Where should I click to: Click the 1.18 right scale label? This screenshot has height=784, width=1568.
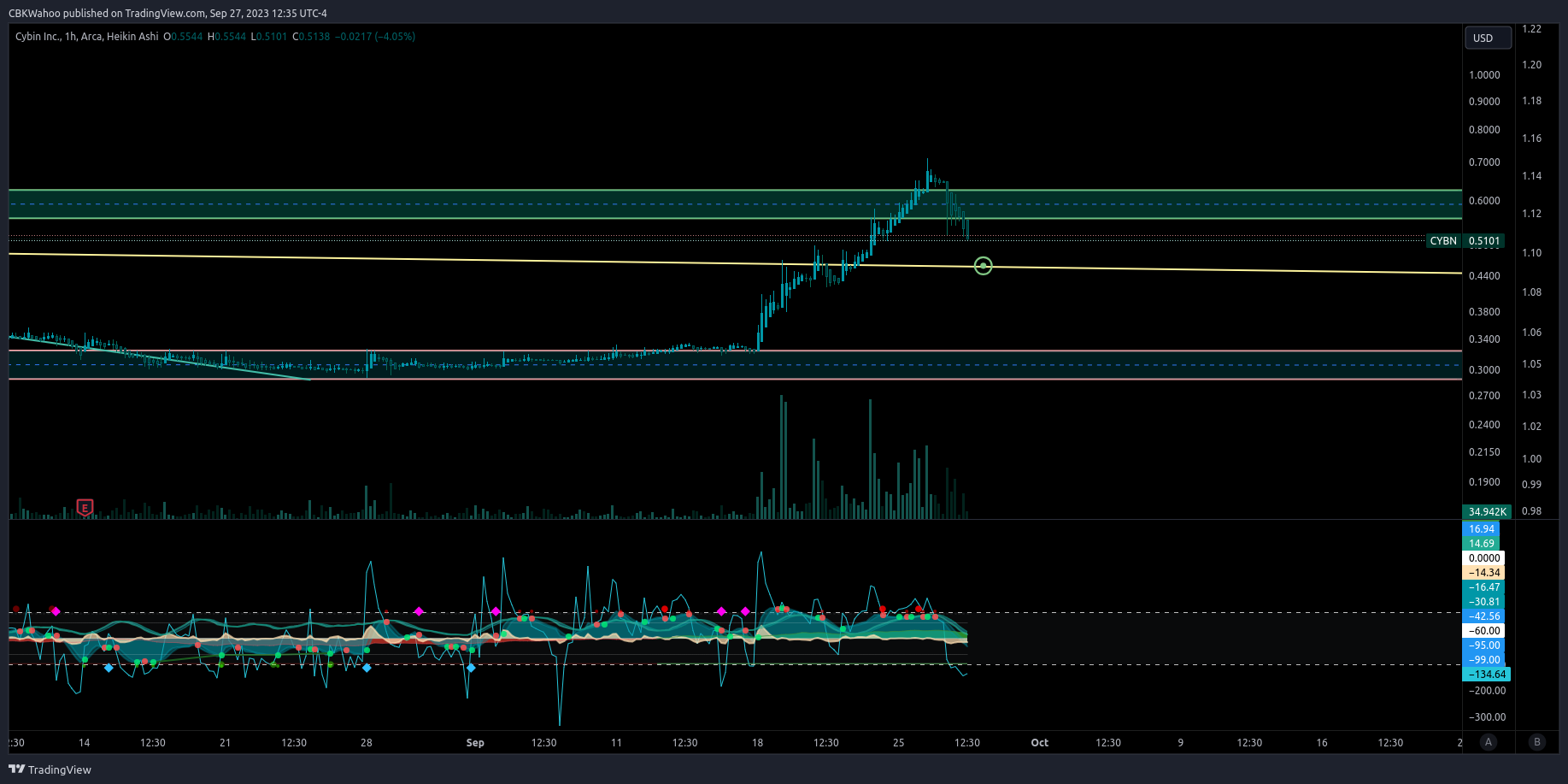point(1531,101)
